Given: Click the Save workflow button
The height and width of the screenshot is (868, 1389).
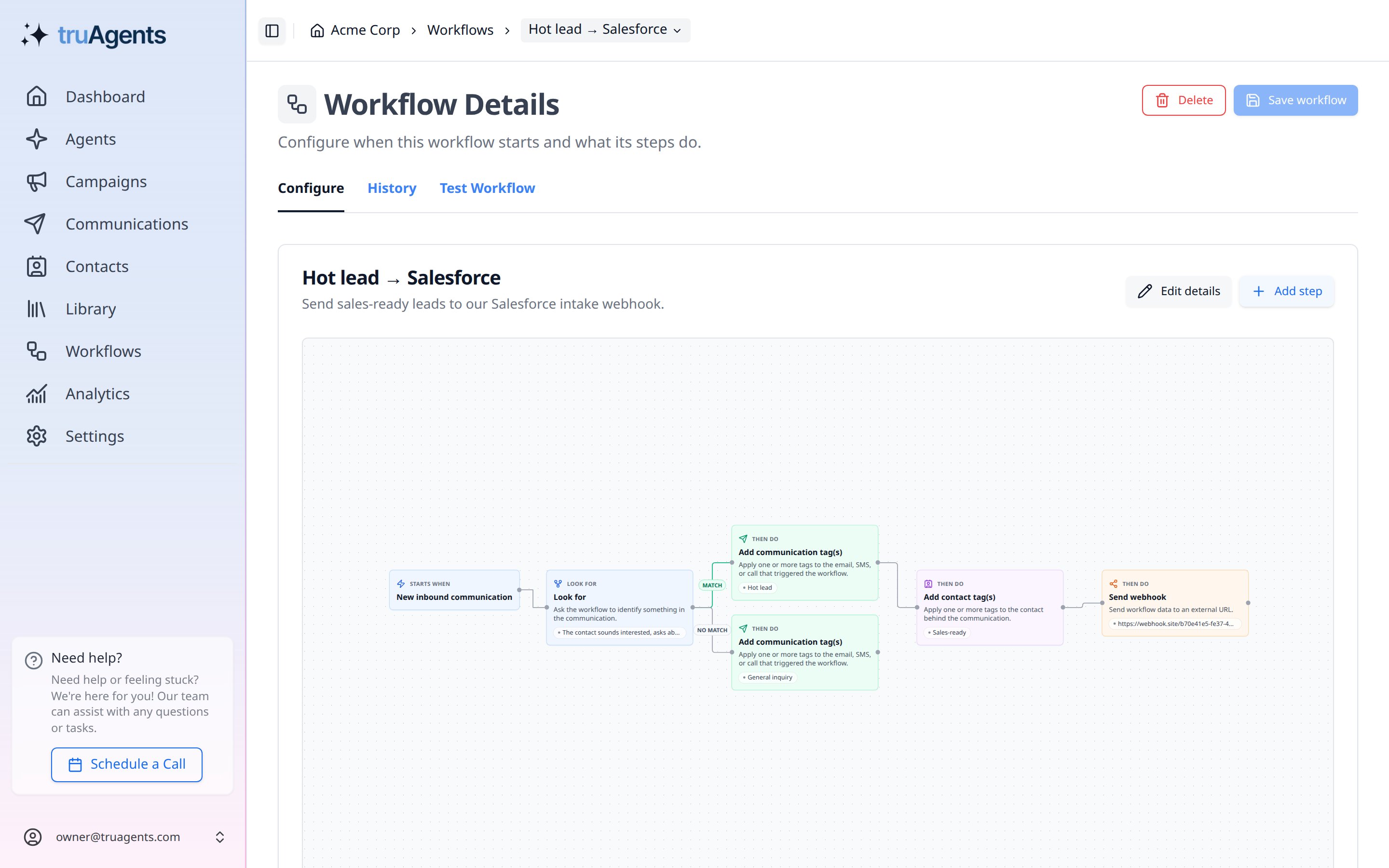Looking at the screenshot, I should [x=1295, y=100].
